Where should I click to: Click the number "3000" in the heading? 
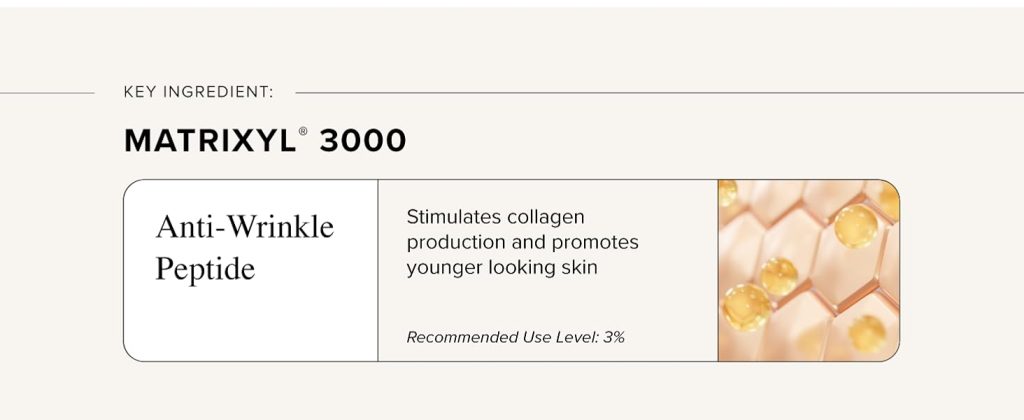[363, 141]
